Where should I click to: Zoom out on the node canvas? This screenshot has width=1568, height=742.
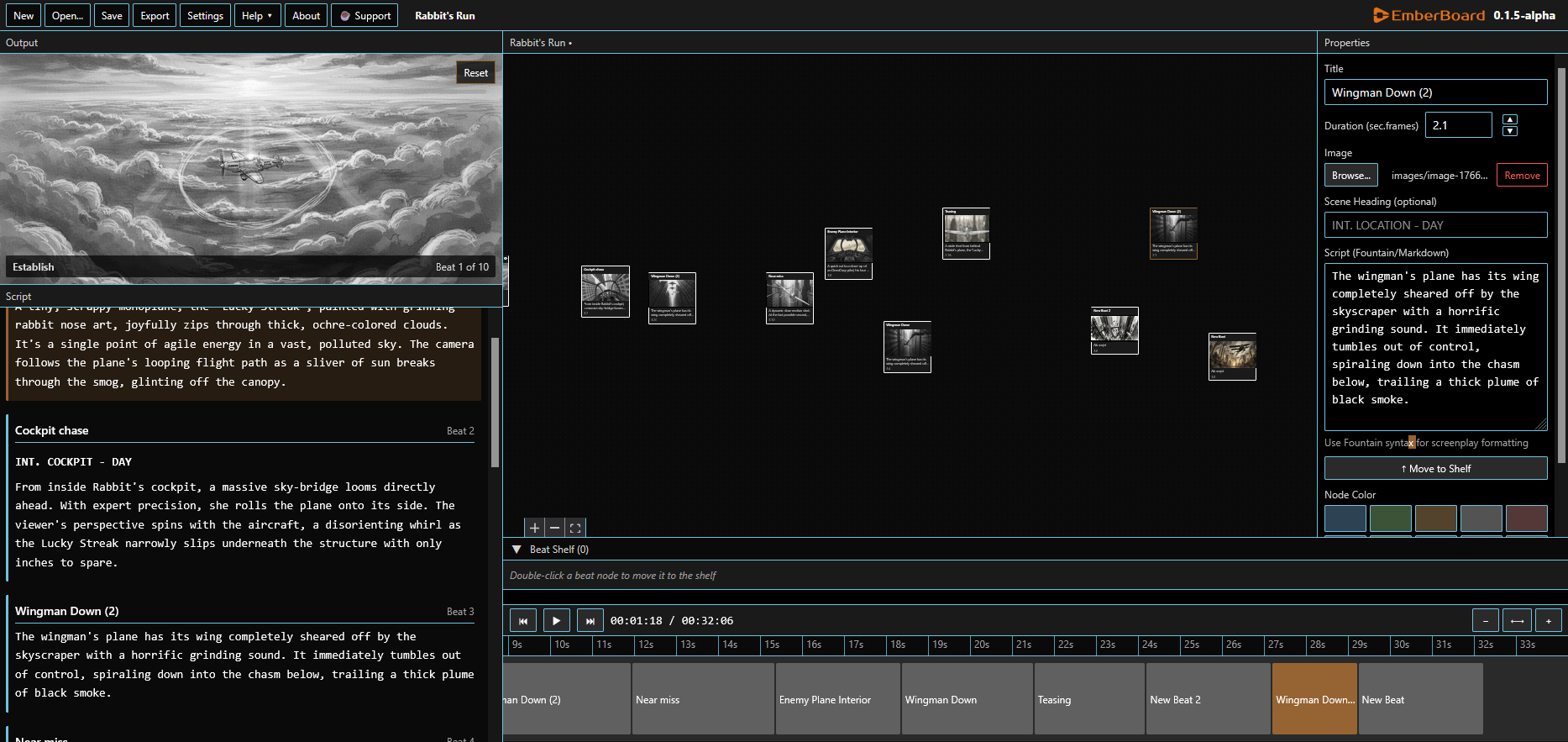pos(554,528)
